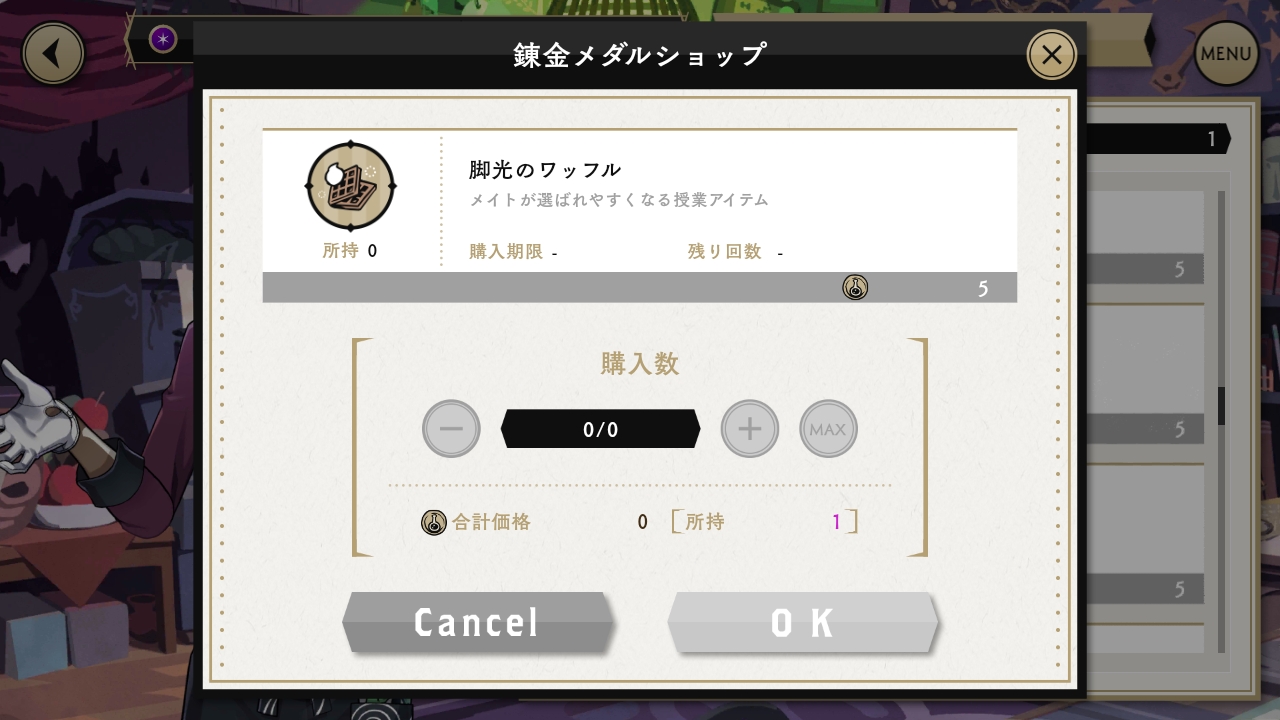Confirm the purchase with OK
The width and height of the screenshot is (1280, 720).
click(x=803, y=622)
